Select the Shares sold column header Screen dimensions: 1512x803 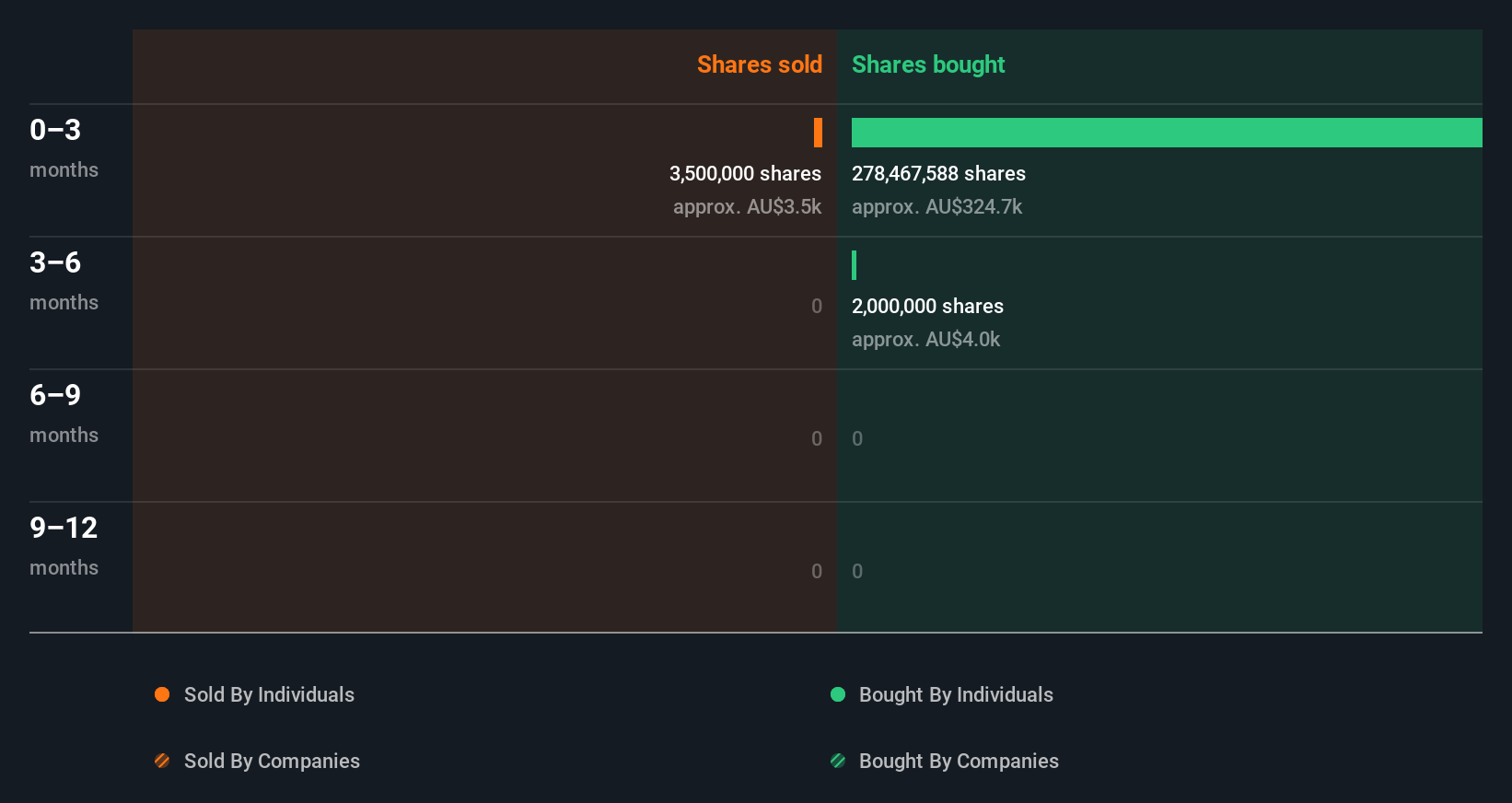click(760, 64)
